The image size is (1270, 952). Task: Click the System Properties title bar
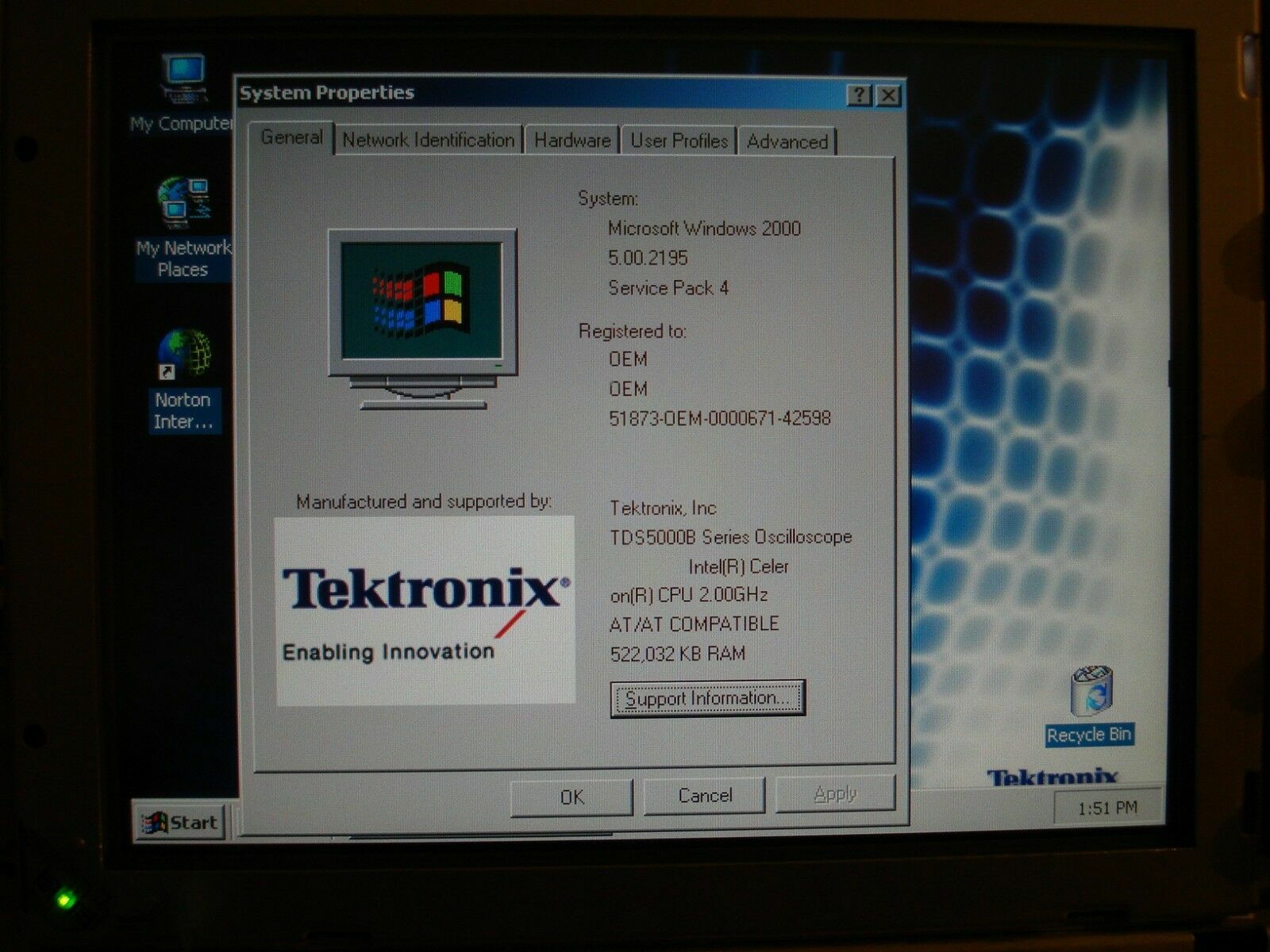pyautogui.click(x=570, y=94)
